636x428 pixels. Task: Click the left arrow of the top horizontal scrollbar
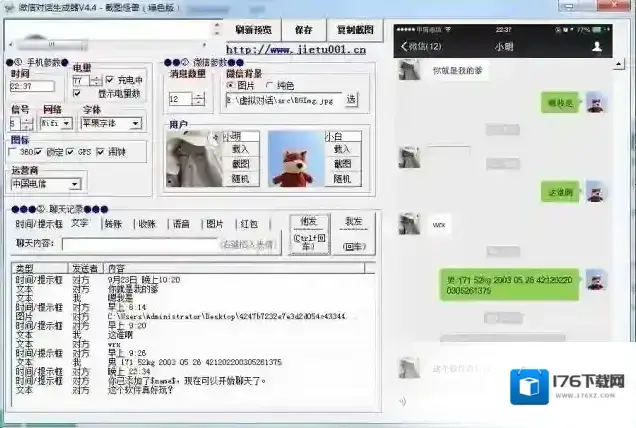(x=11, y=45)
